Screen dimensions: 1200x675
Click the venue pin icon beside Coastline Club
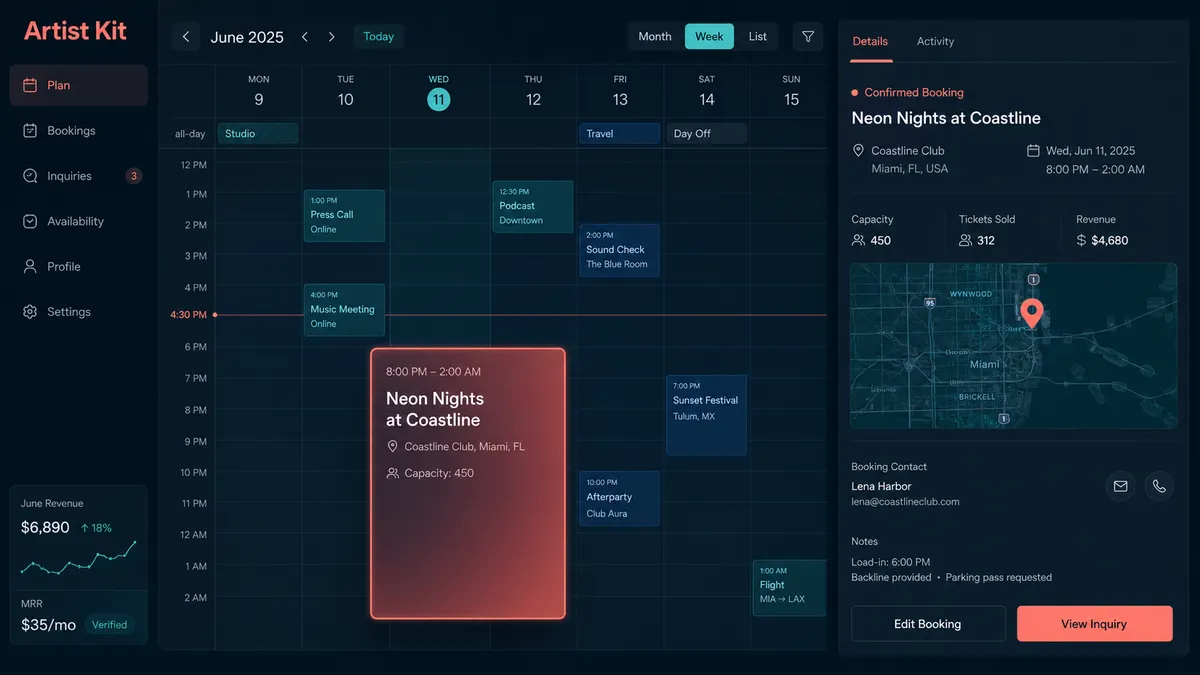tap(858, 151)
